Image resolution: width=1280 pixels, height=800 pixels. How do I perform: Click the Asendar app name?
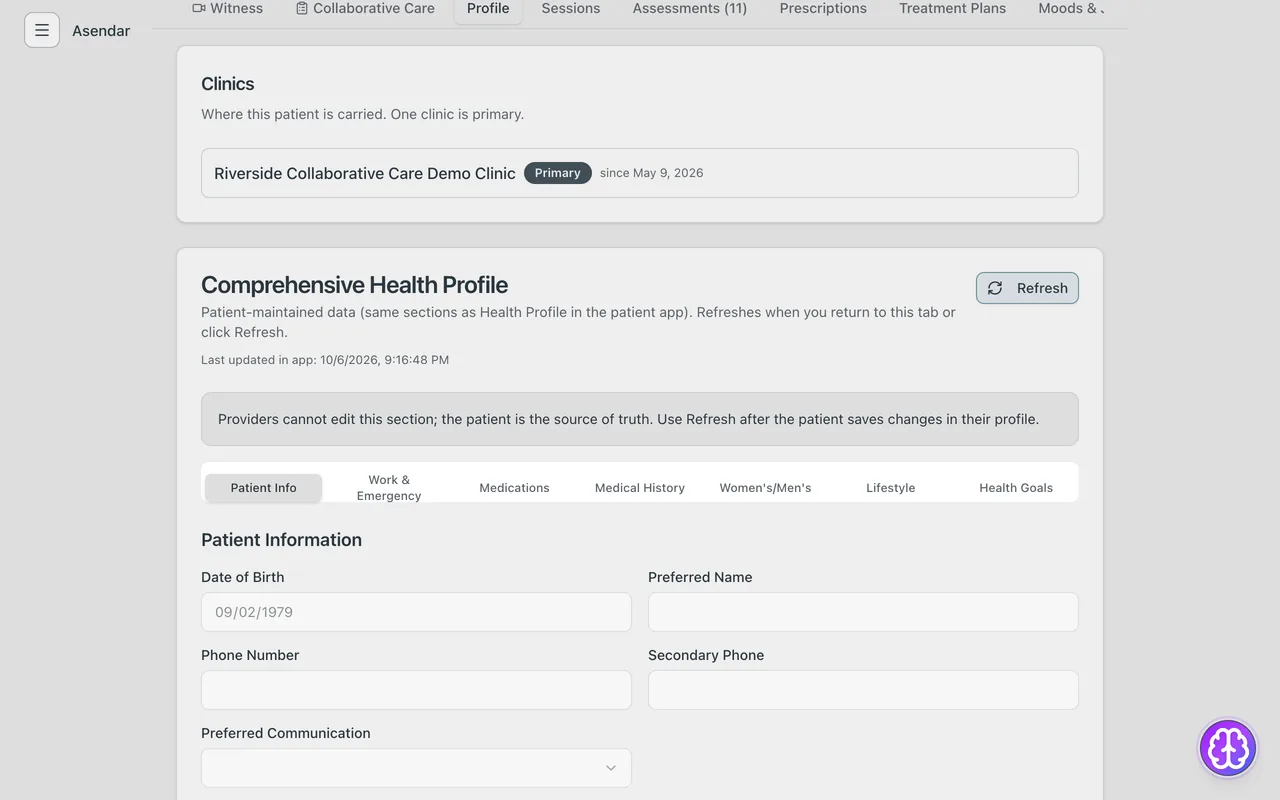coord(101,31)
